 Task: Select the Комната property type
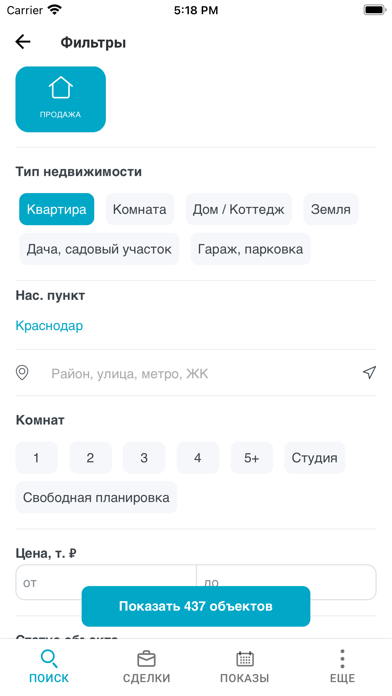pos(139,209)
